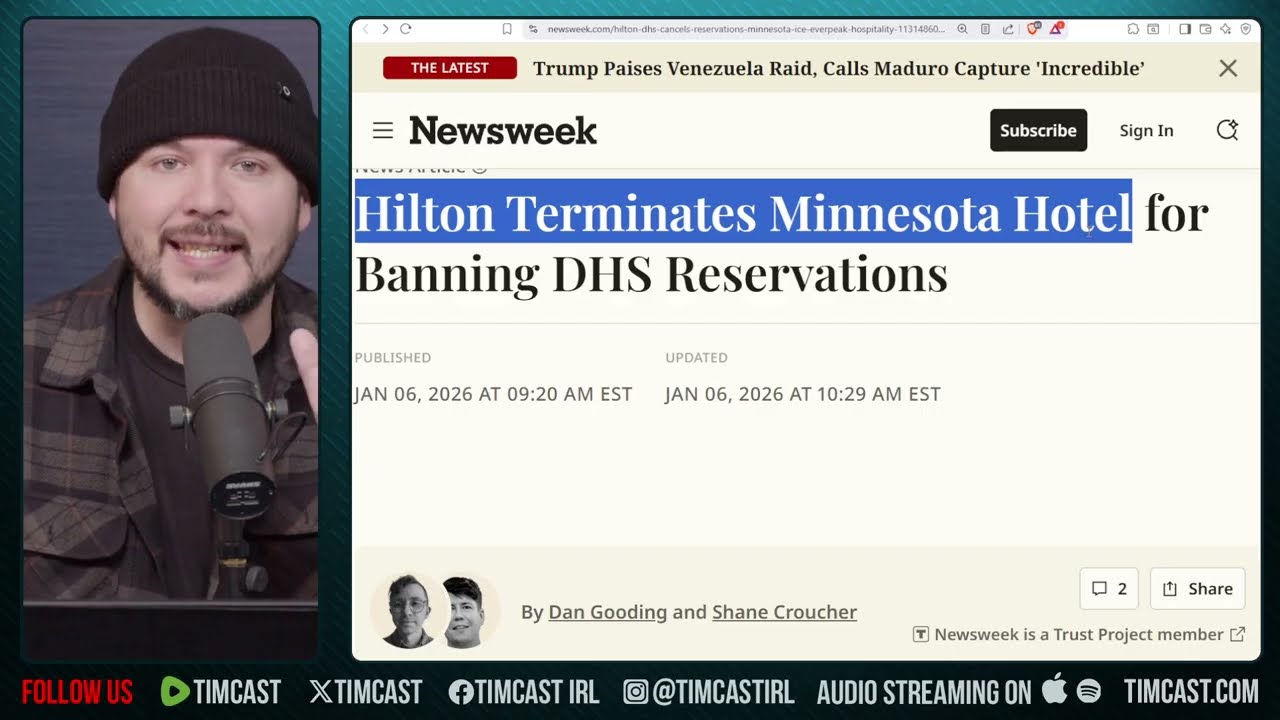Click the Subscribe button

tap(1038, 130)
